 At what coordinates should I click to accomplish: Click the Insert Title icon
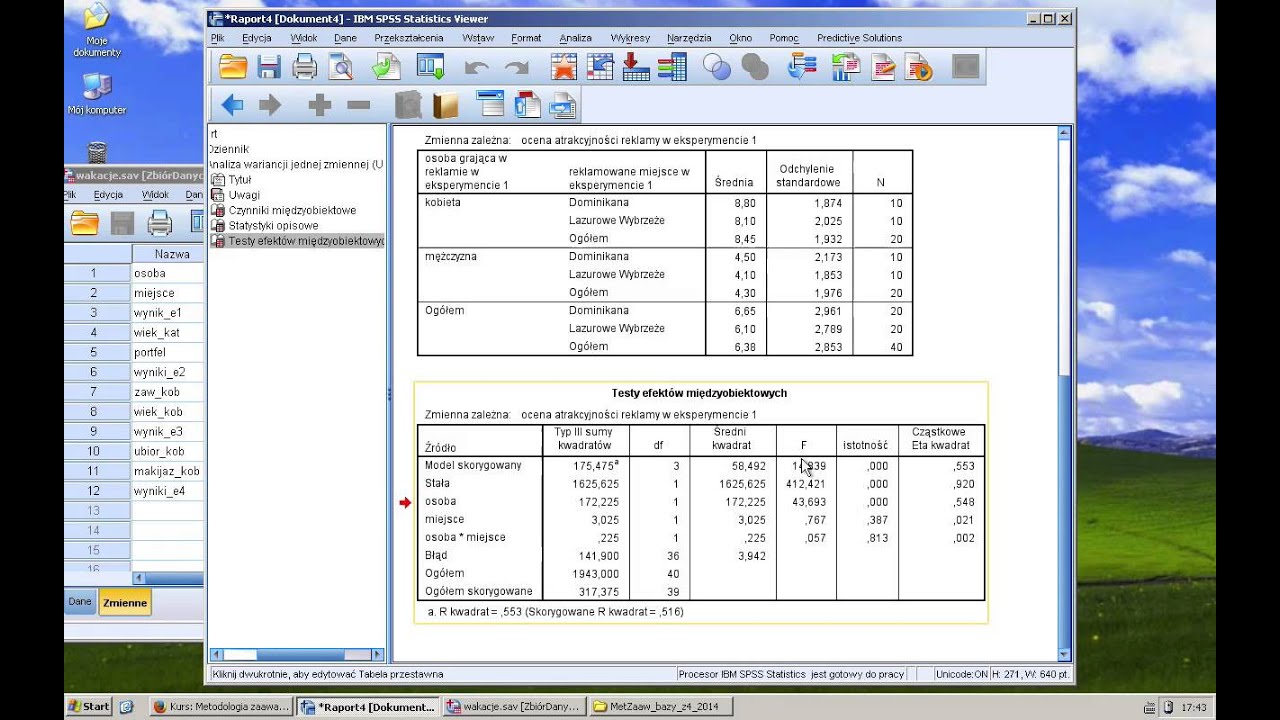point(526,104)
